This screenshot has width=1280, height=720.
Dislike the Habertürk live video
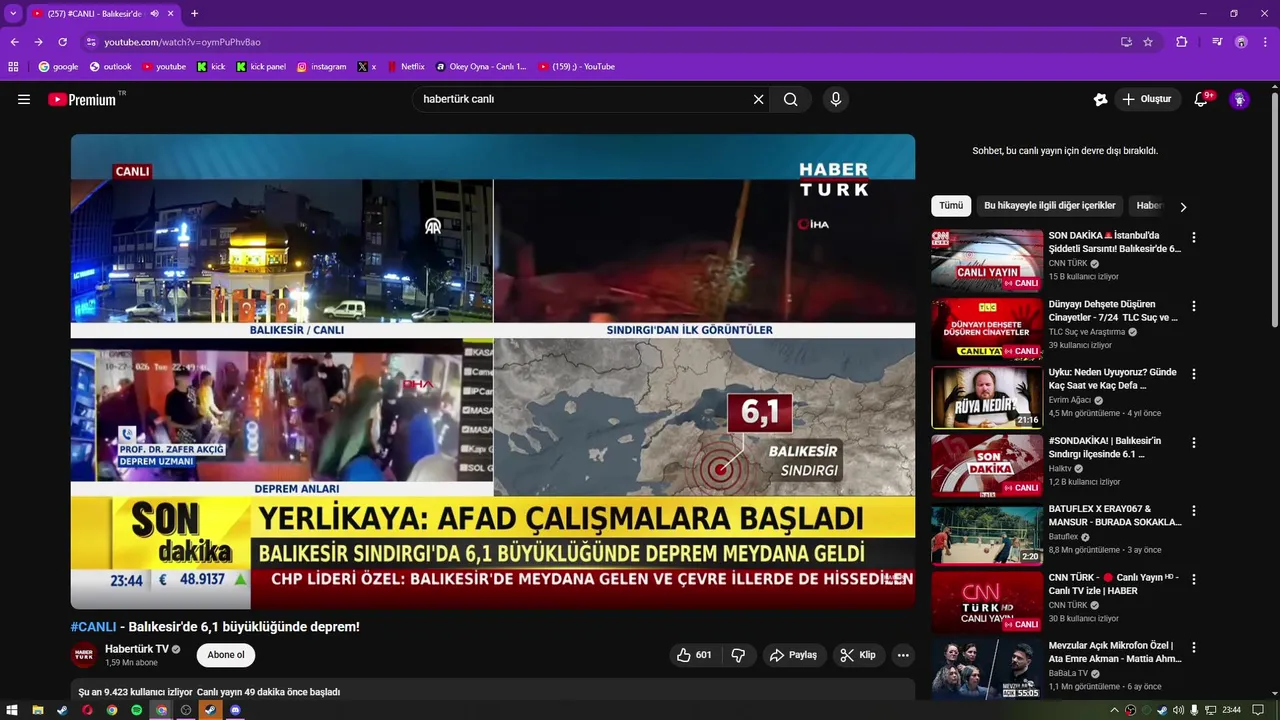point(738,655)
